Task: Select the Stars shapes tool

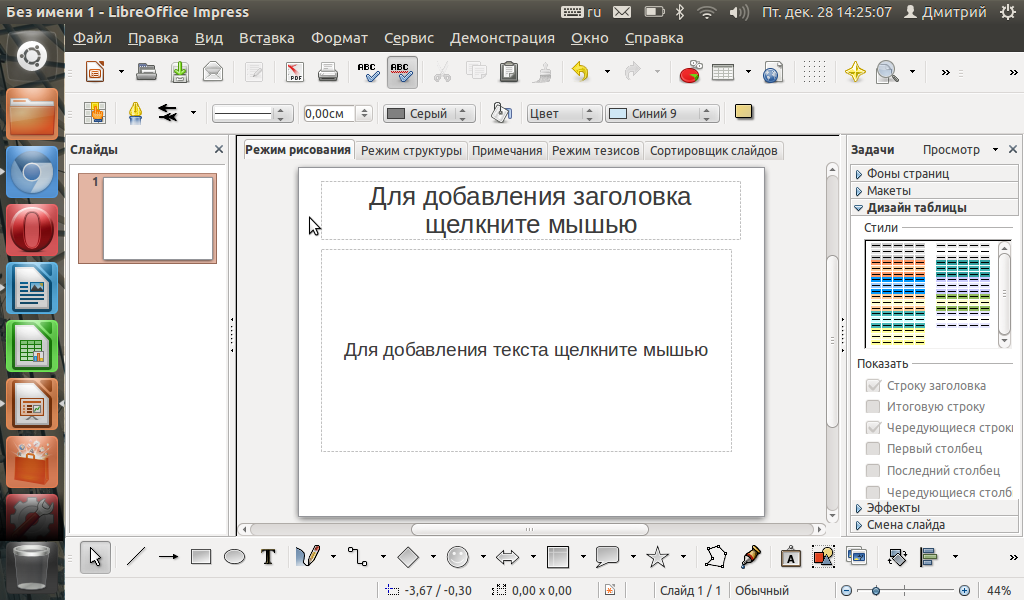Action: point(658,557)
